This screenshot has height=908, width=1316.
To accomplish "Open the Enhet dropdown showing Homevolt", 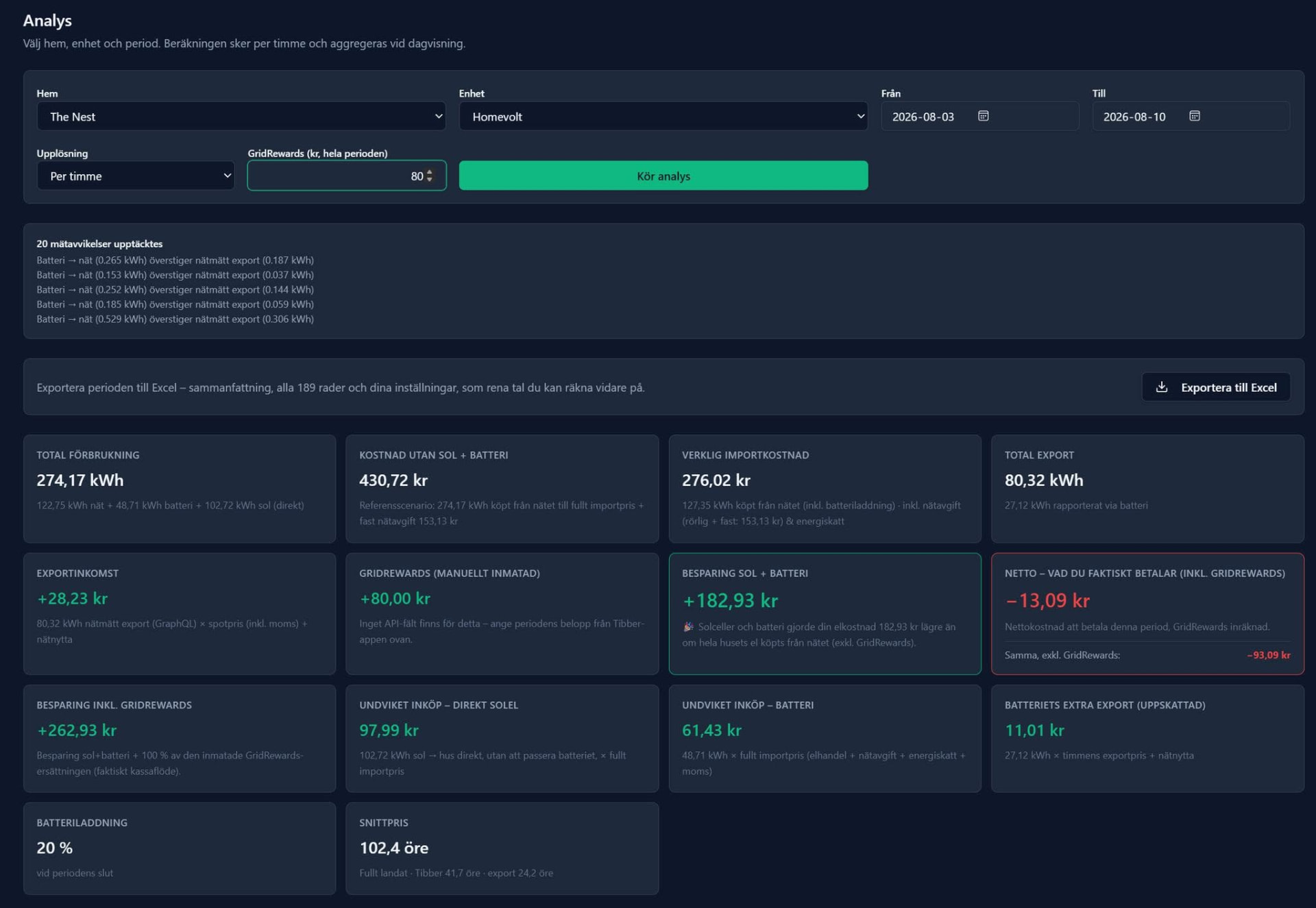I will pos(663,116).
